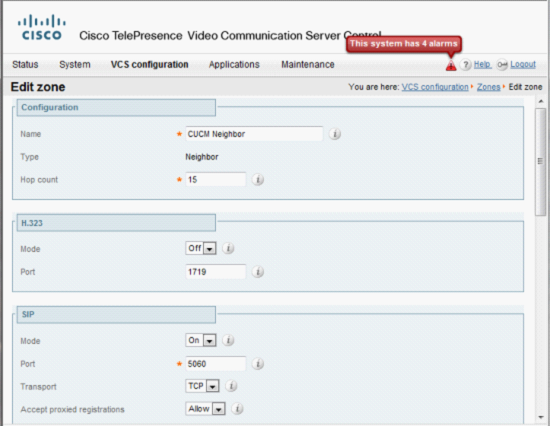Click the 'Neighbor' type value text
Screen dimensions: 551x426
click(x=202, y=157)
